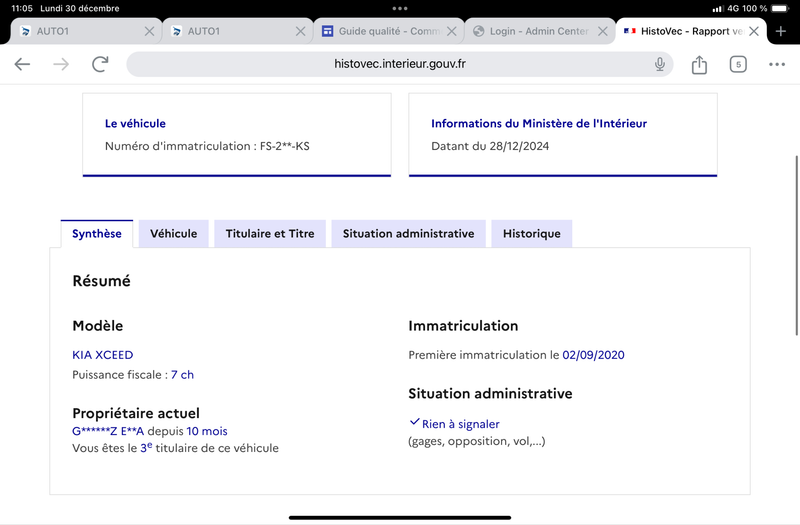Click the page vertical scrollbar
The height and width of the screenshot is (525, 800).
pos(796,245)
